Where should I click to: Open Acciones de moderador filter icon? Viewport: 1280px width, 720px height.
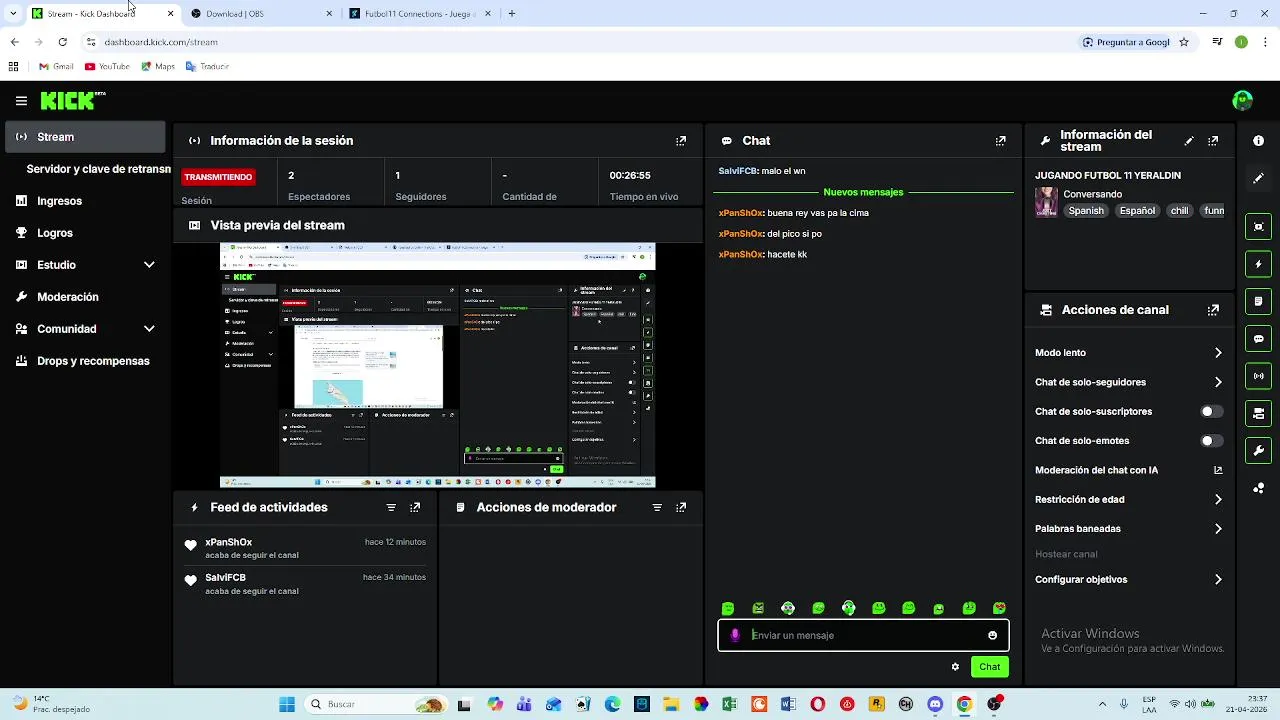pos(657,508)
